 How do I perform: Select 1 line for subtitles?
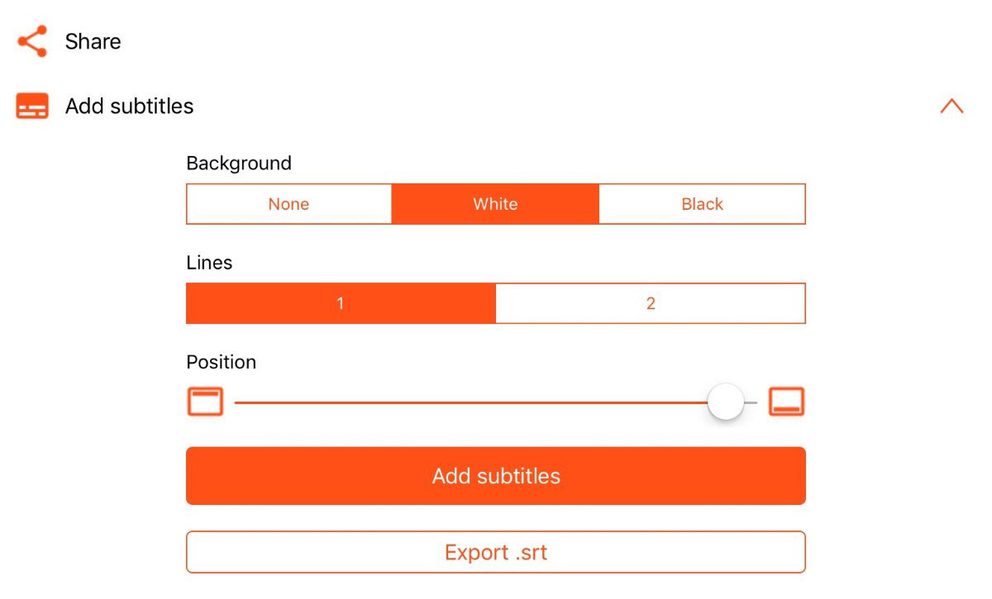340,303
